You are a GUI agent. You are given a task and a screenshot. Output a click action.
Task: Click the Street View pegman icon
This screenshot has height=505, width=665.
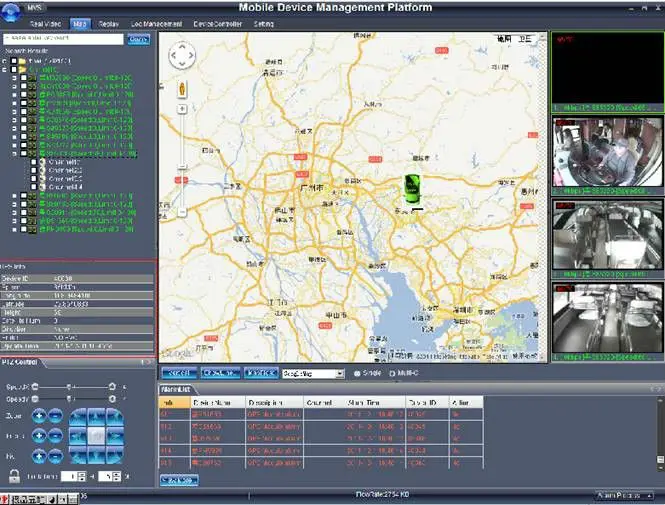coord(182,89)
